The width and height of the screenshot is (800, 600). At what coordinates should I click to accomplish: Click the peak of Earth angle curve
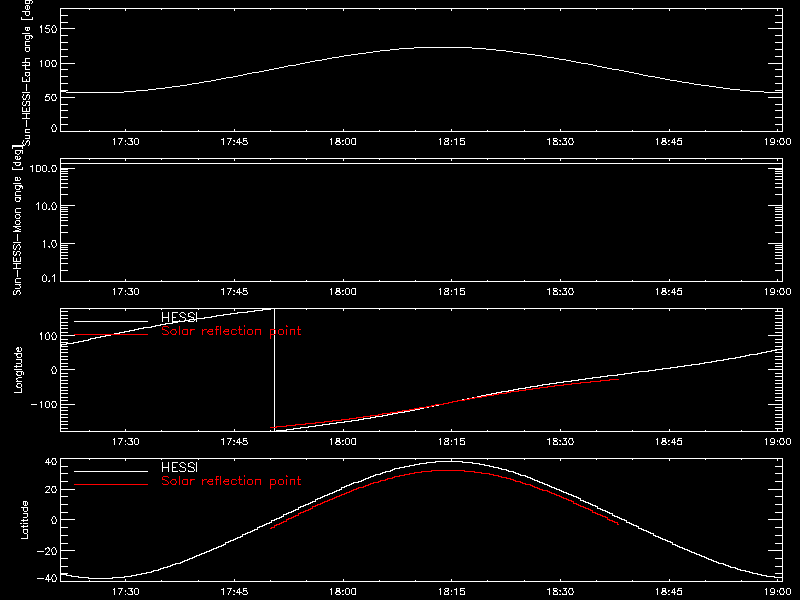[443, 47]
